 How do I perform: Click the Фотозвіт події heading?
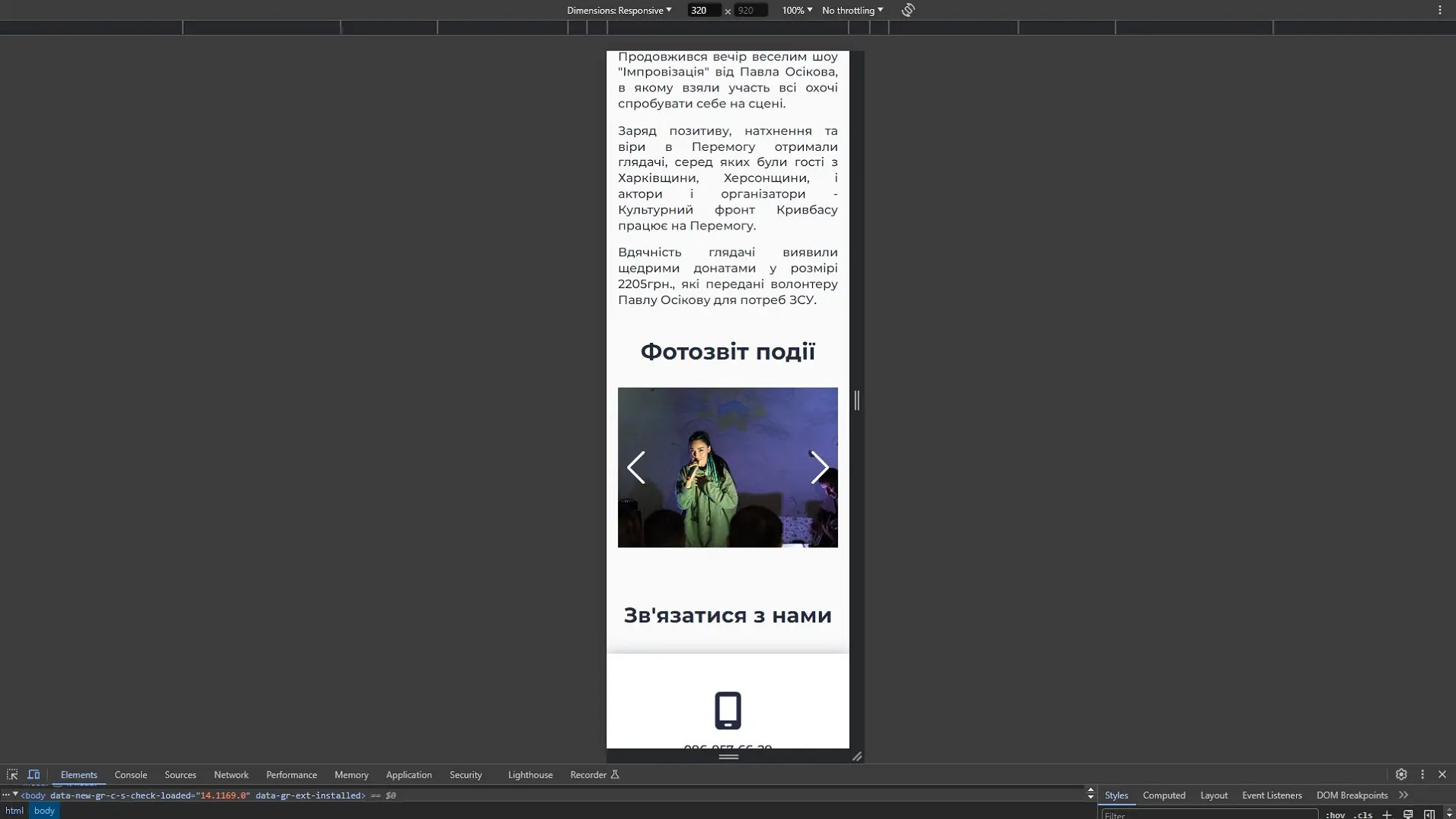pos(728,351)
